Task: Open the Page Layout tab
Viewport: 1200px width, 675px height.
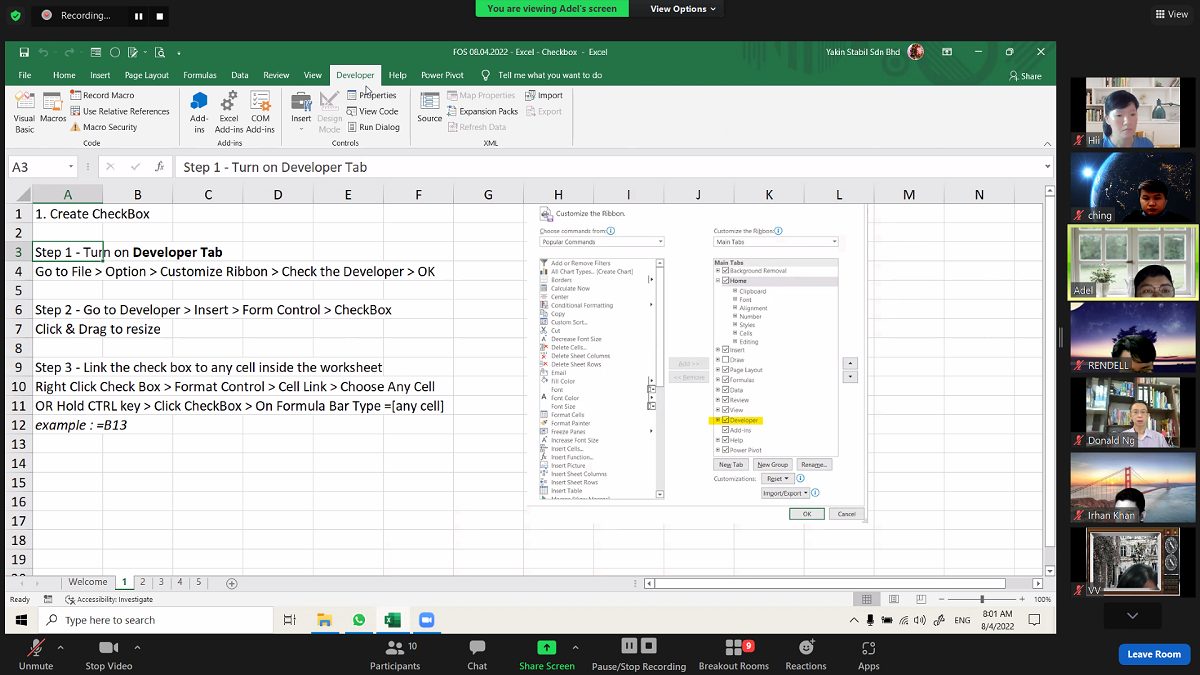Action: click(146, 75)
